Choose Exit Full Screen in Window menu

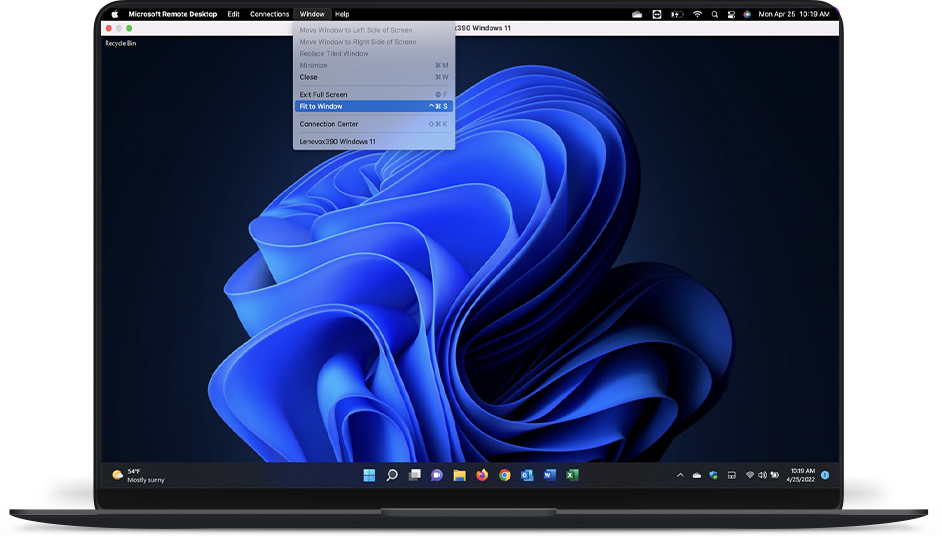(x=323, y=94)
